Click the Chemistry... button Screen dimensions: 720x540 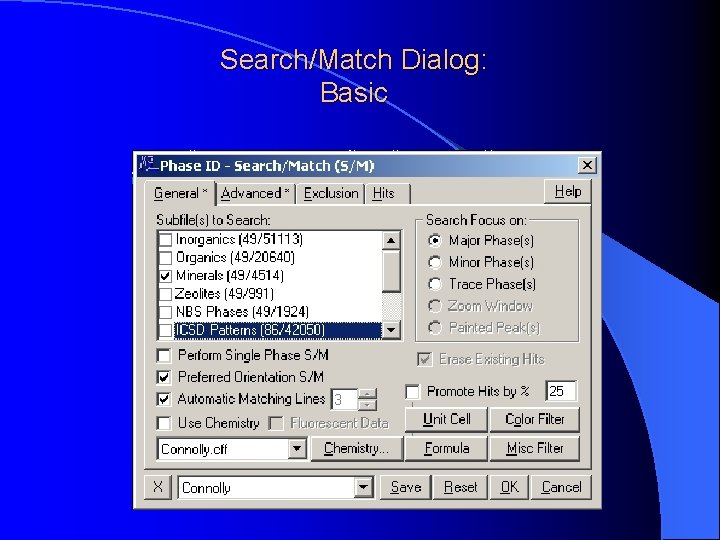357,449
